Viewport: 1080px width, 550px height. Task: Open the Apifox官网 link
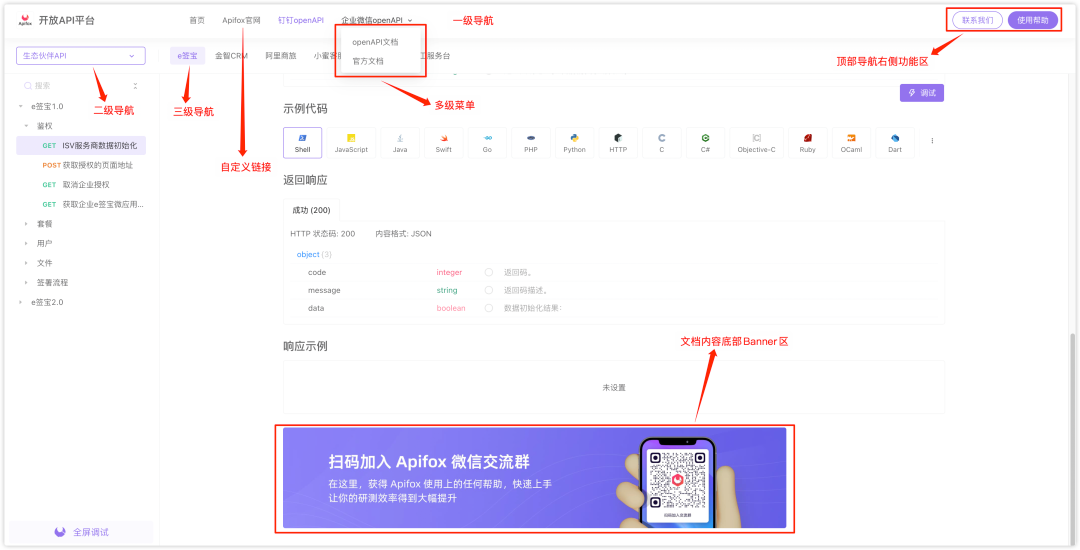click(241, 21)
